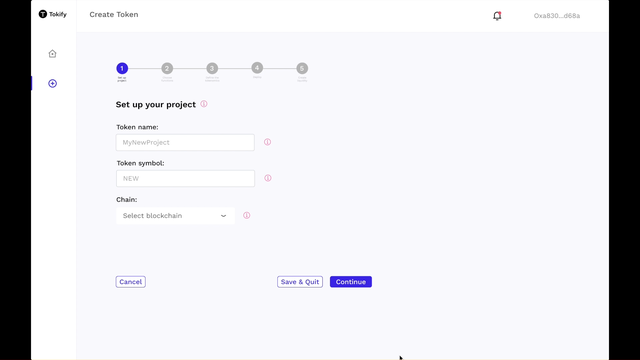Show the Token name info tooltip icon
Image resolution: width=640 pixels, height=360 pixels.
pos(267,142)
